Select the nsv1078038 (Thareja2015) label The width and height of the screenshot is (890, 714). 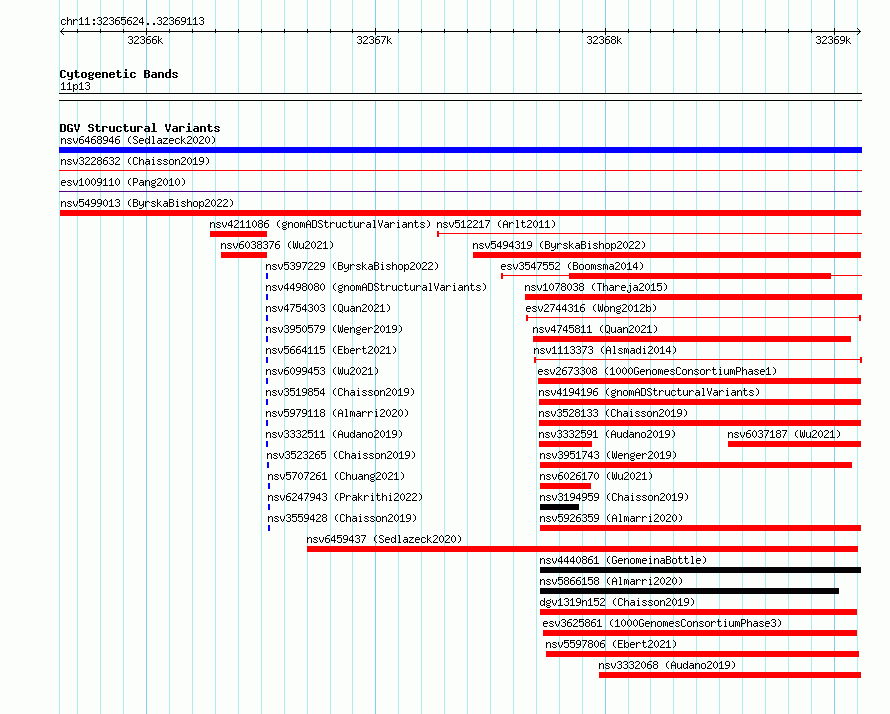pos(596,287)
